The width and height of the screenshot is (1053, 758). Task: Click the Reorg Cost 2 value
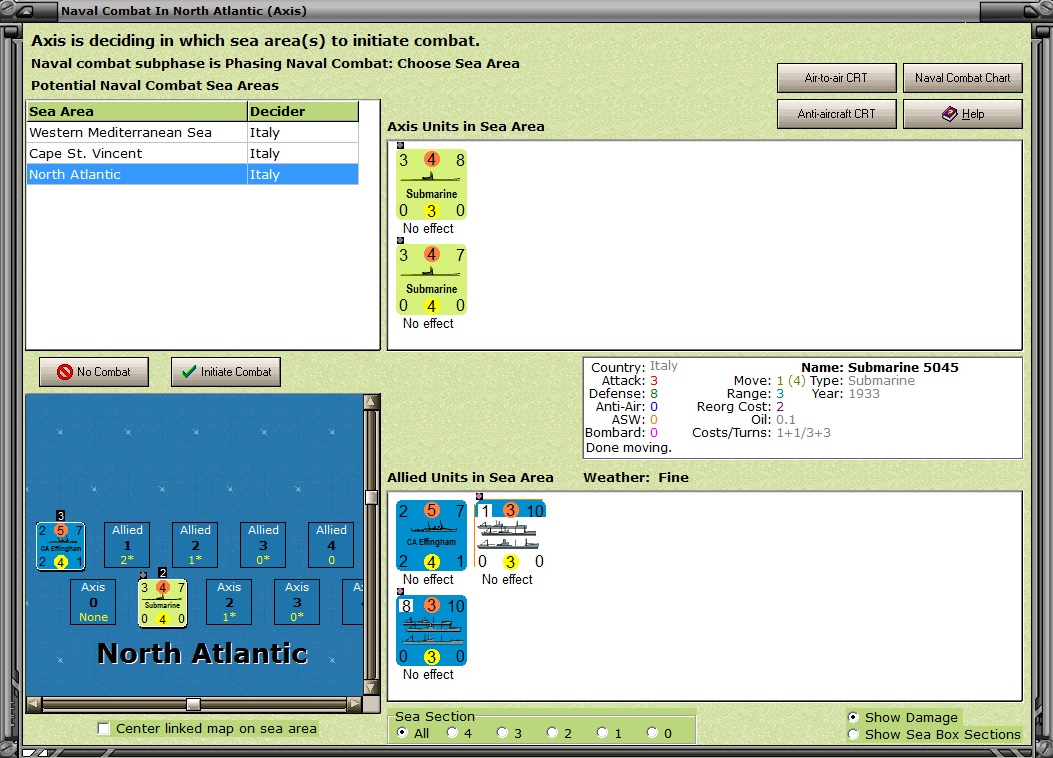[x=780, y=407]
